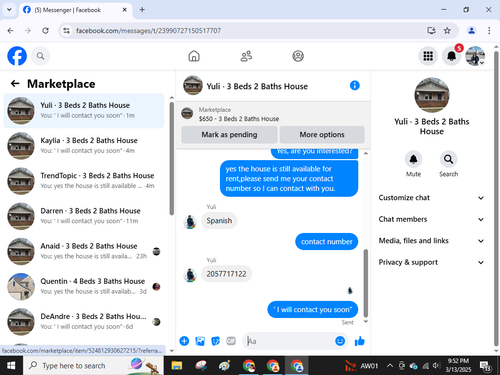The width and height of the screenshot is (500, 375).
Task: Open Kaylia - 3 Beds 2 Baths House chat
Action: point(84,146)
